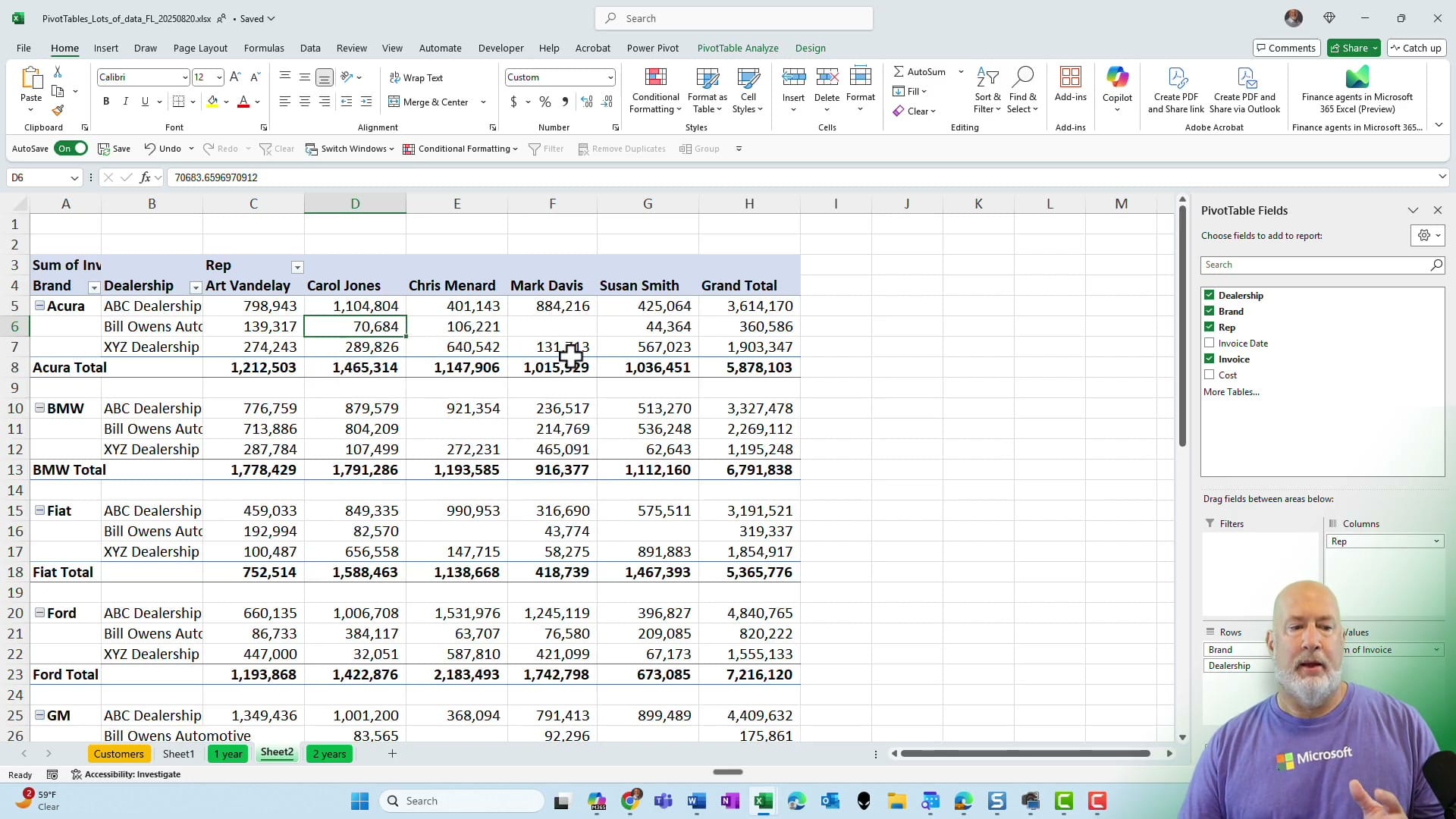Screen dimensions: 1456x819
Task: Click the Percent Style icon
Action: (544, 102)
